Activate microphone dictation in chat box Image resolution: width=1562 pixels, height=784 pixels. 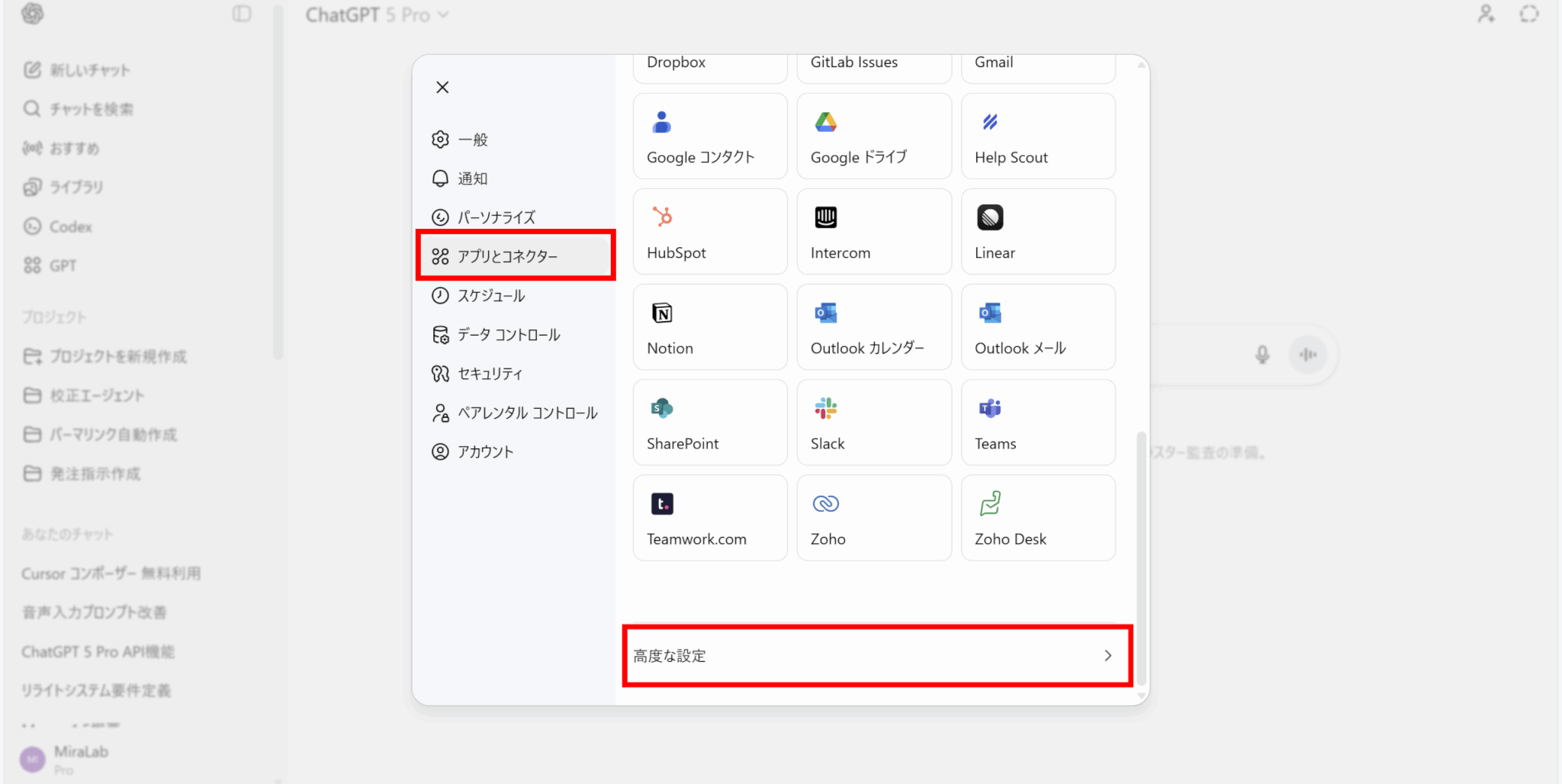1262,355
